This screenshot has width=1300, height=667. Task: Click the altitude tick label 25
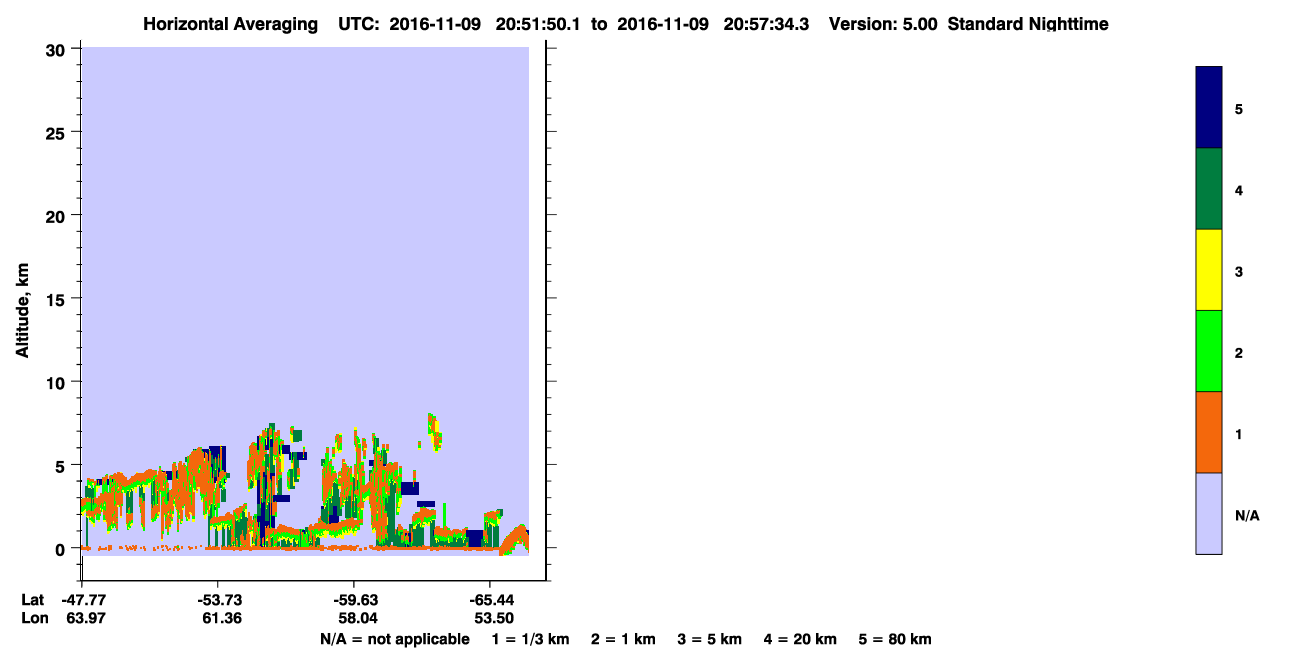[x=58, y=132]
